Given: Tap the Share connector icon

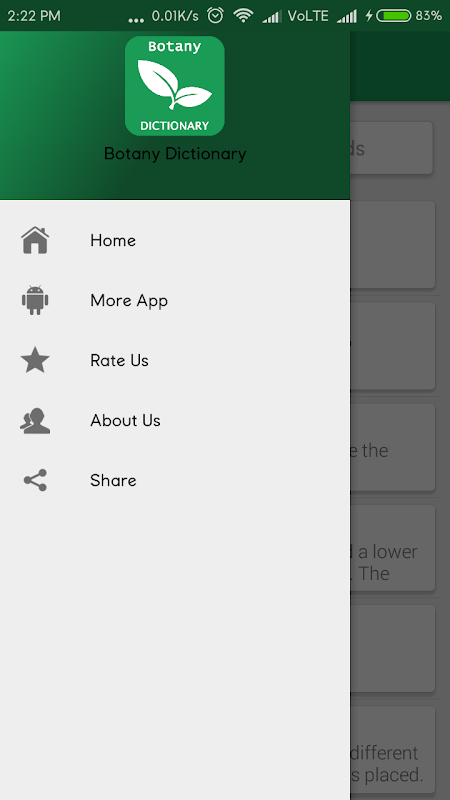Looking at the screenshot, I should click(x=35, y=480).
